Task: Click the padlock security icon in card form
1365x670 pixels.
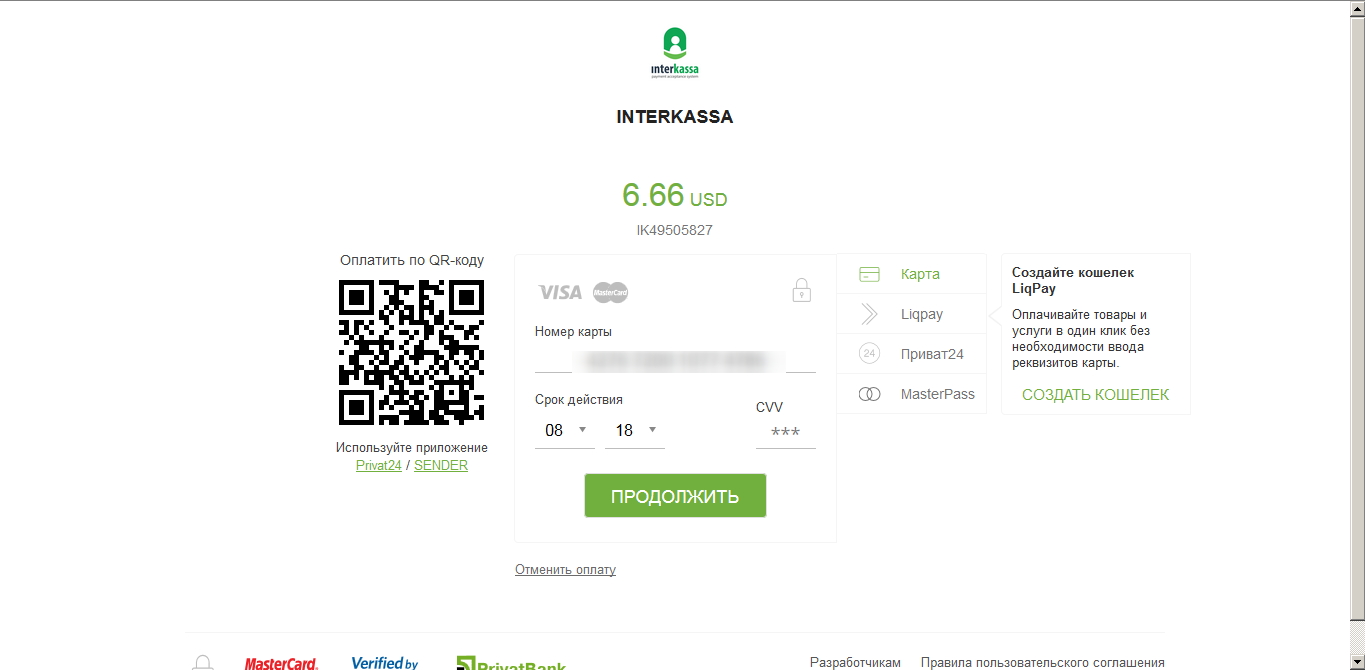Action: pos(801,291)
